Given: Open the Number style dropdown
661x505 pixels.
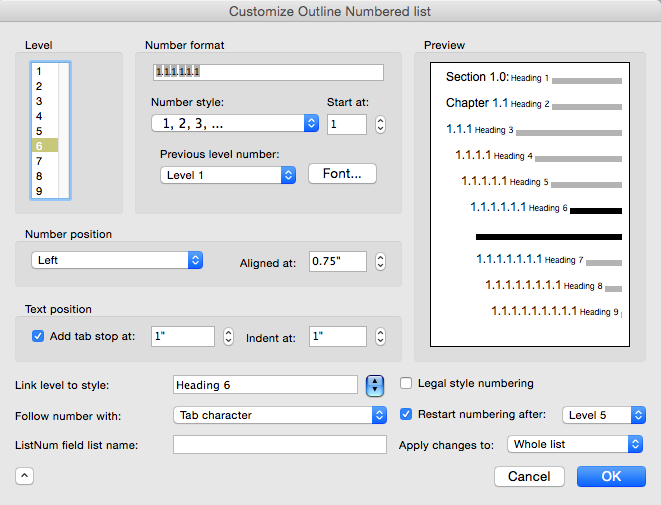Looking at the screenshot, I should (x=235, y=124).
